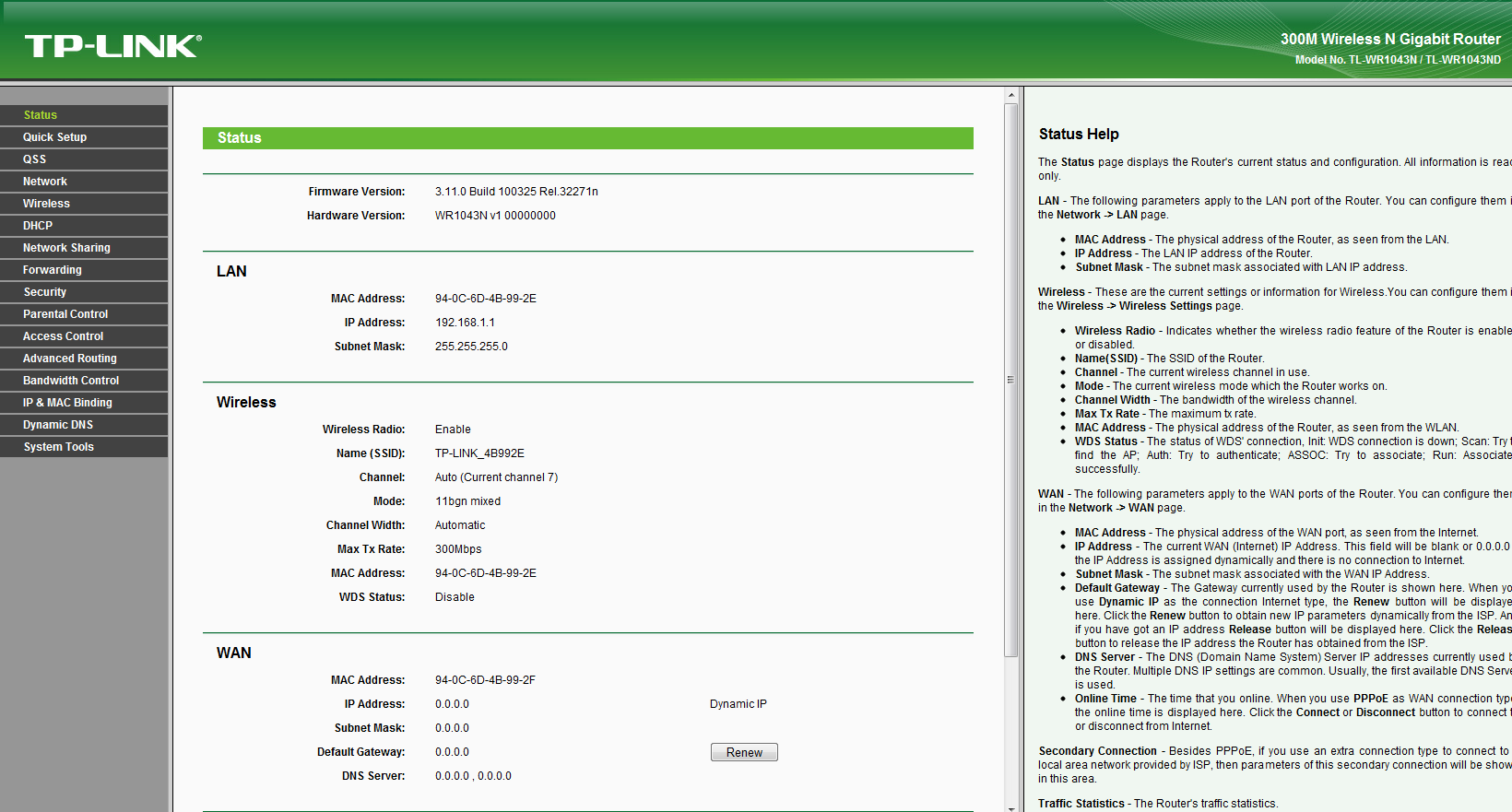This screenshot has width=1512, height=812.
Task: Click the Model No. TL-WR1043N text
Action: click(1398, 60)
